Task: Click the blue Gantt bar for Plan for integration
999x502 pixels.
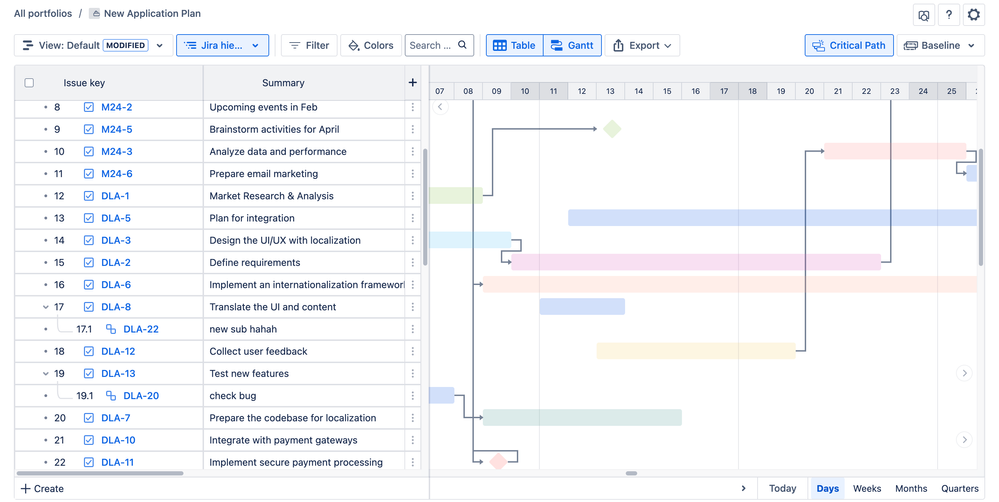Action: point(772,218)
